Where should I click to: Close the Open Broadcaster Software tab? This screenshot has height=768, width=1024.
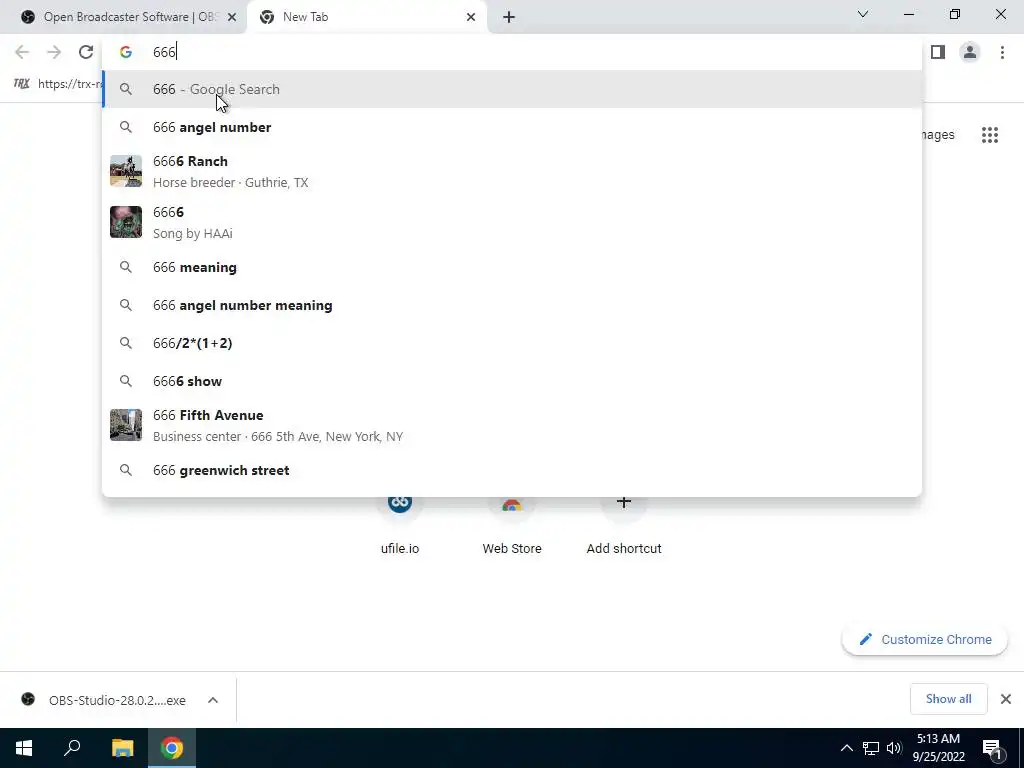point(232,18)
